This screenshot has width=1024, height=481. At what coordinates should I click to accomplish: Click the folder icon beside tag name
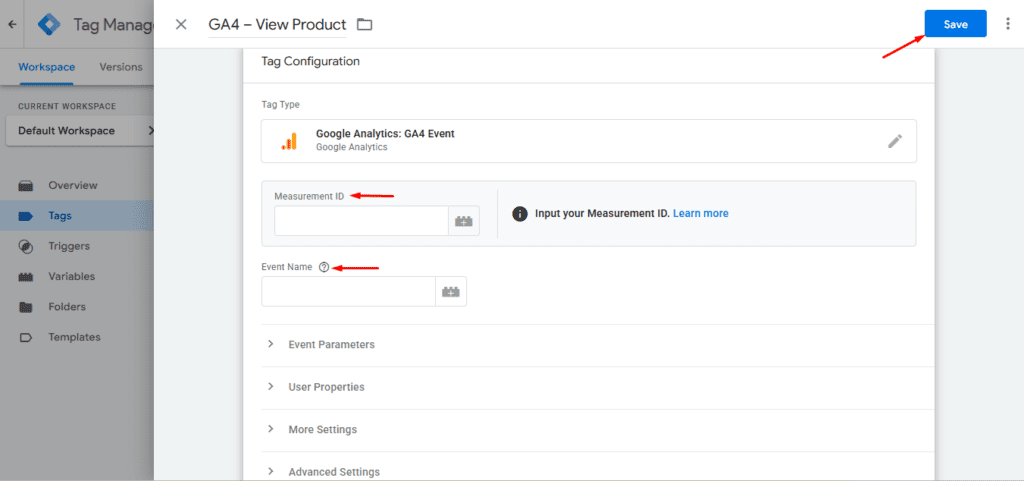[x=364, y=25]
